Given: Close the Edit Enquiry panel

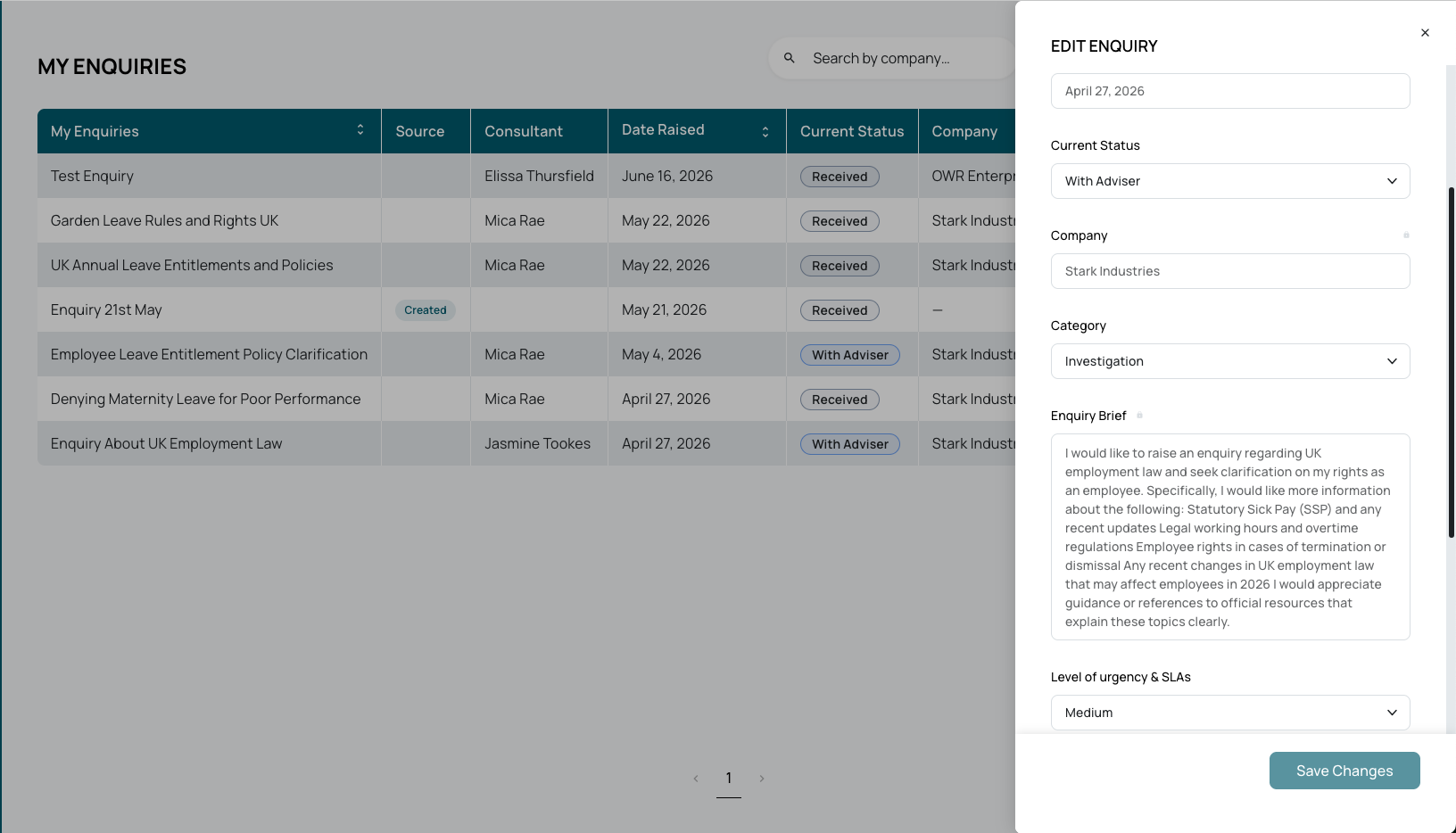Looking at the screenshot, I should (x=1425, y=33).
